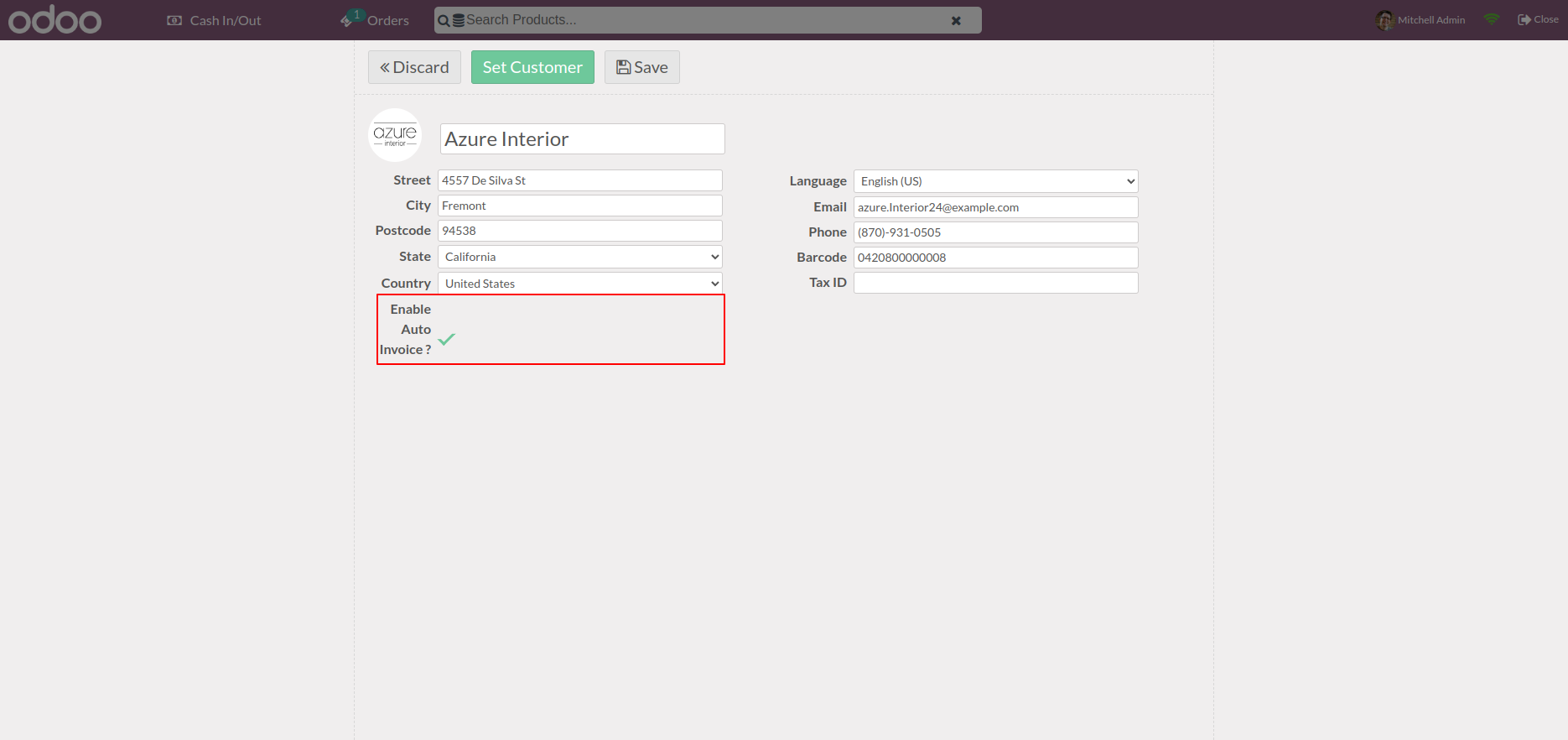Edit the Postcode field 94538
The width and height of the screenshot is (1568, 740).
click(580, 231)
